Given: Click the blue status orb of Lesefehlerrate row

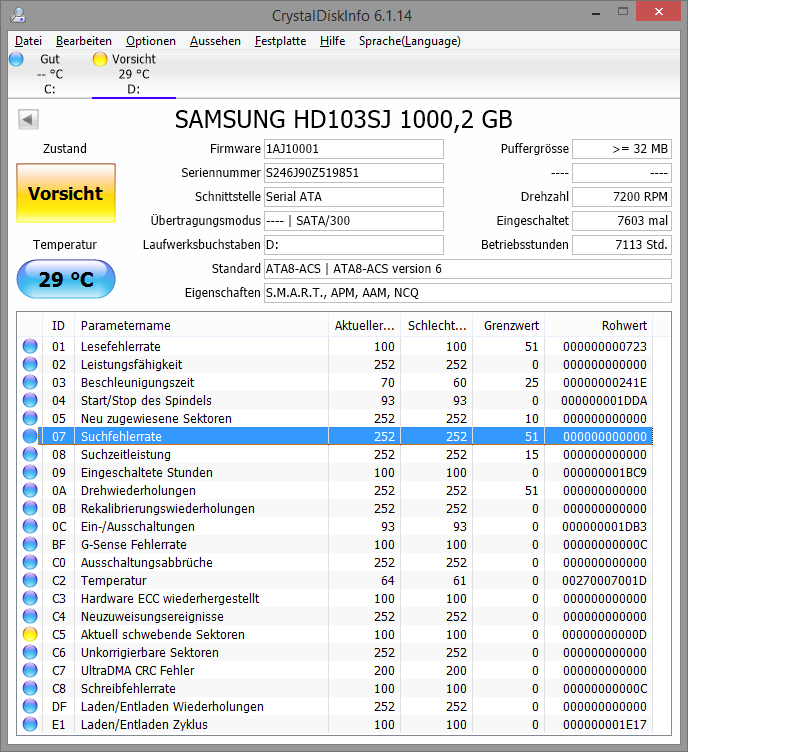Looking at the screenshot, I should [30, 346].
